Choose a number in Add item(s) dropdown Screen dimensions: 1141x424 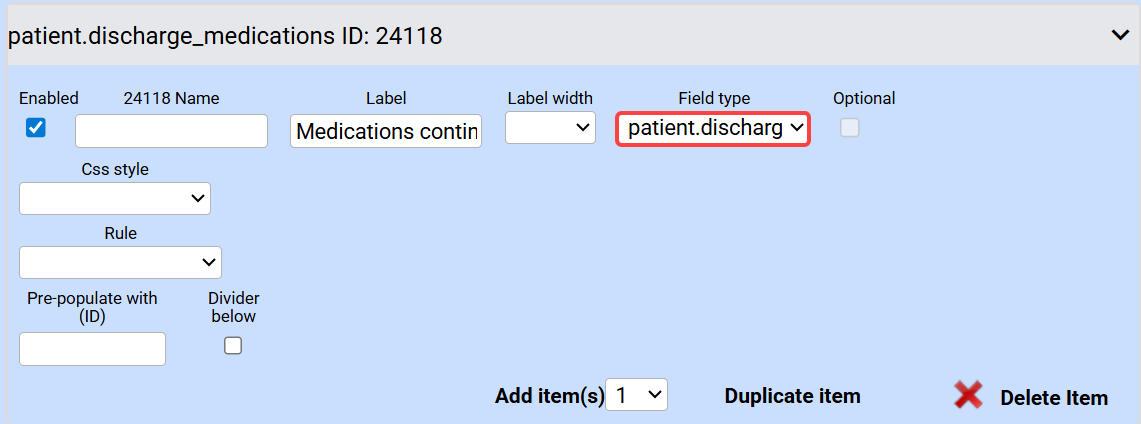coord(637,395)
